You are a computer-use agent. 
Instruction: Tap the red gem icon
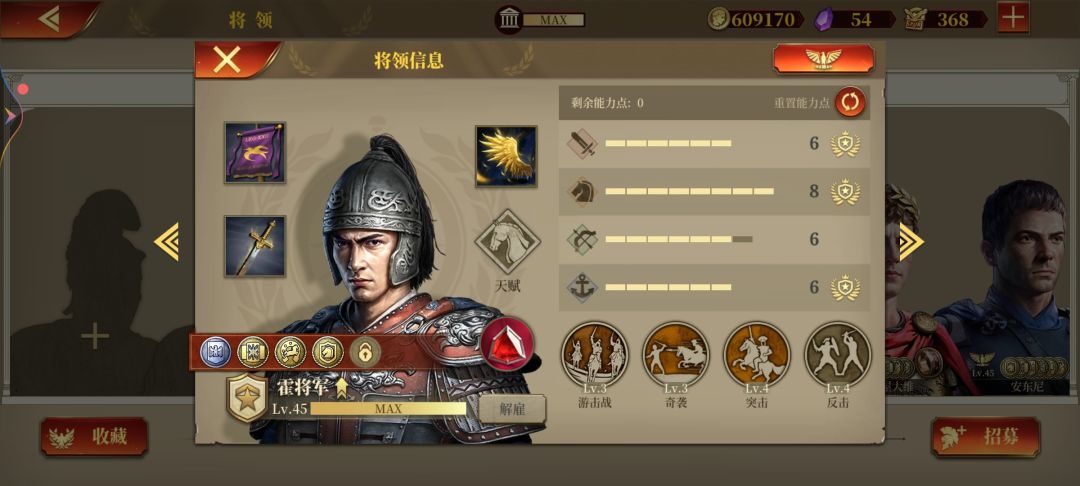coord(508,344)
